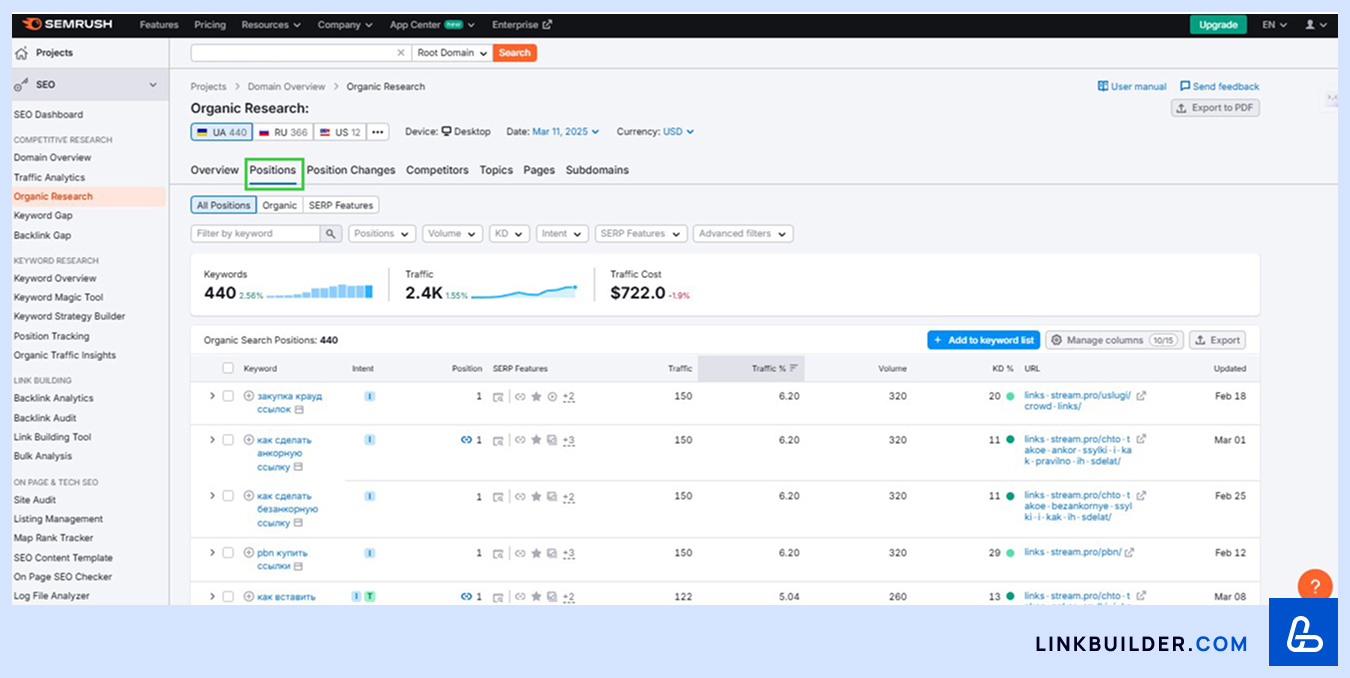Click the link icon next to position in анкорную row
The height and width of the screenshot is (678, 1350).
coord(465,440)
